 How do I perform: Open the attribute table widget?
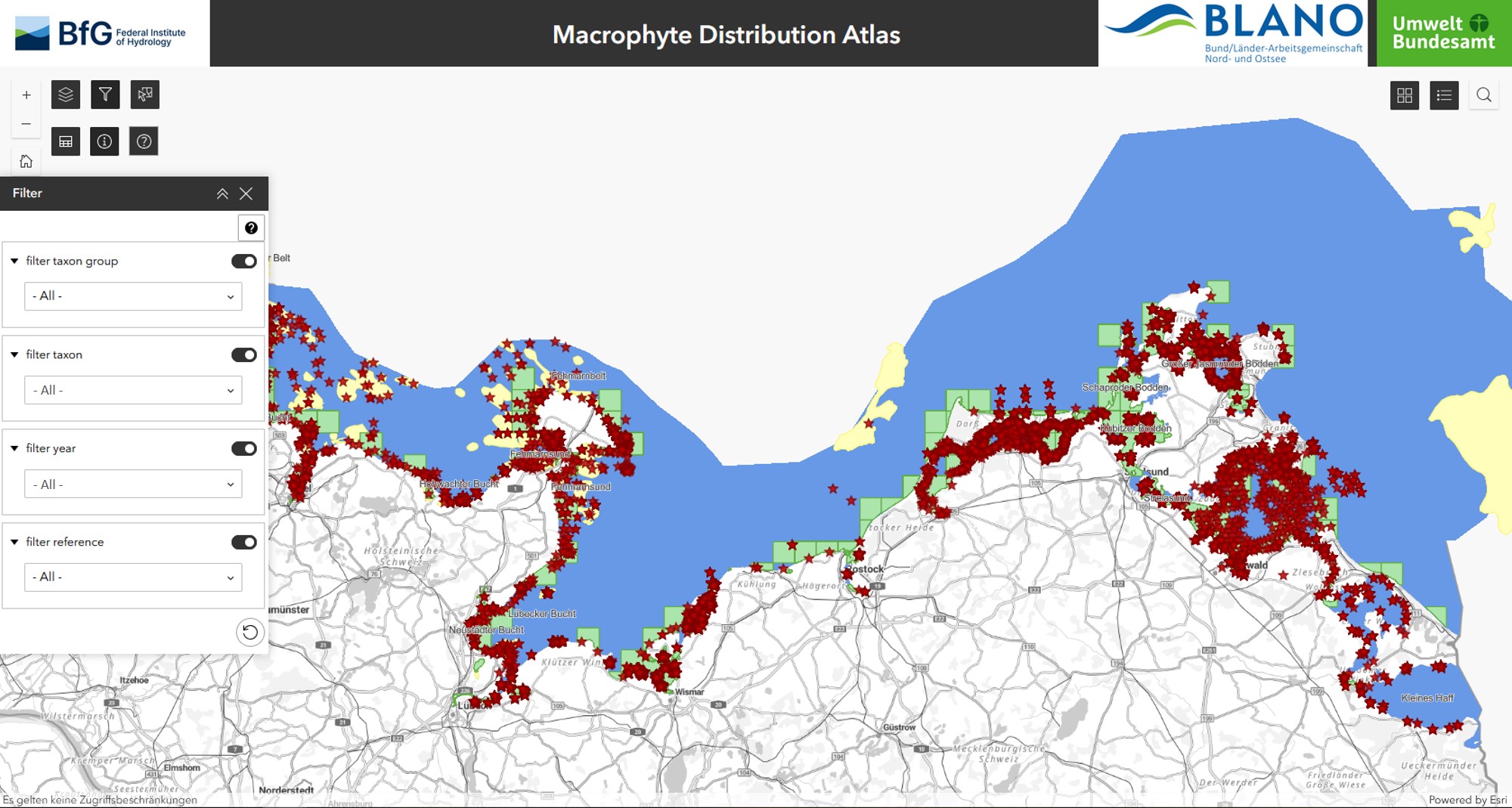66,141
